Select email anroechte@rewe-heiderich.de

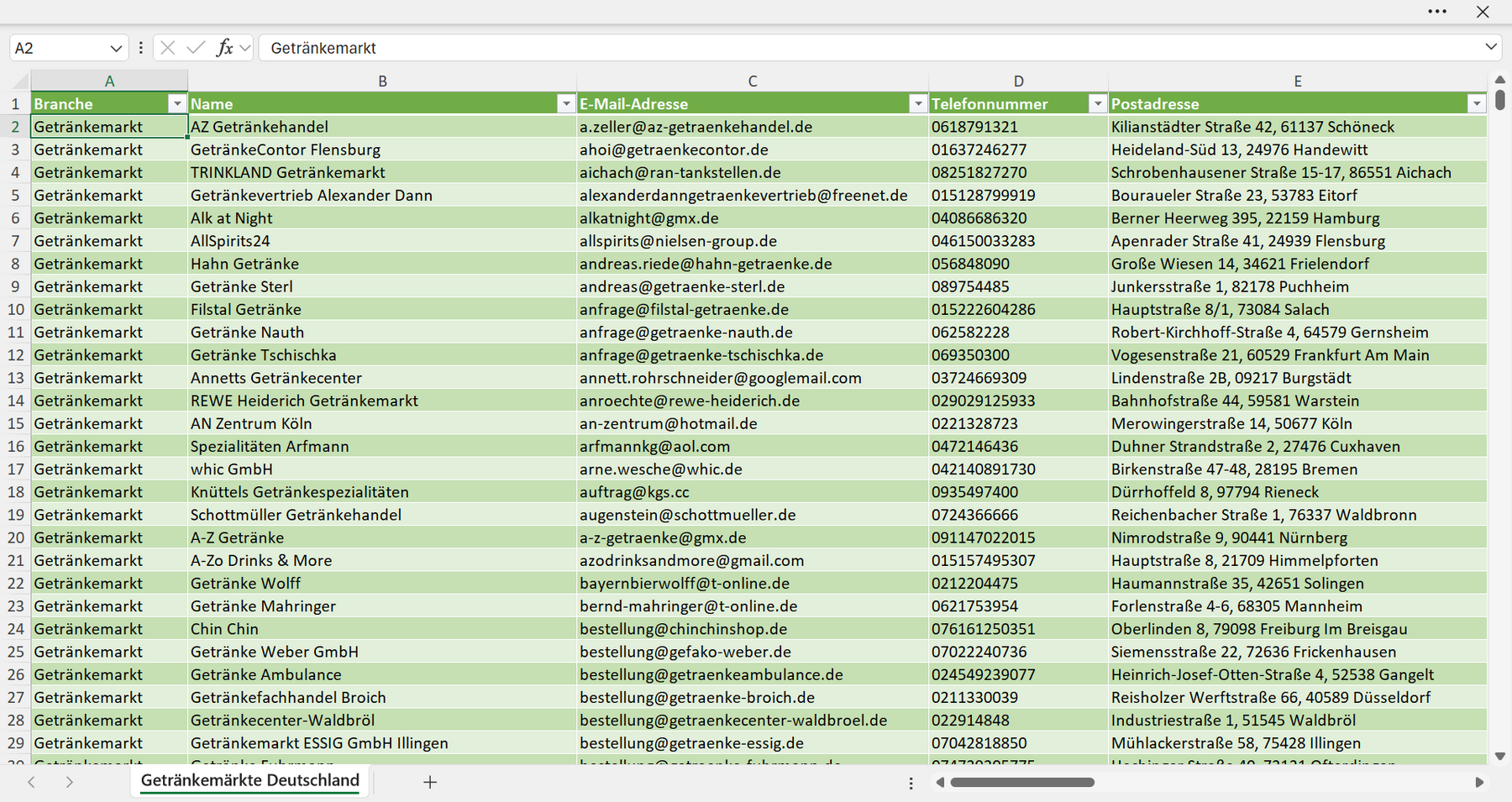pos(753,401)
